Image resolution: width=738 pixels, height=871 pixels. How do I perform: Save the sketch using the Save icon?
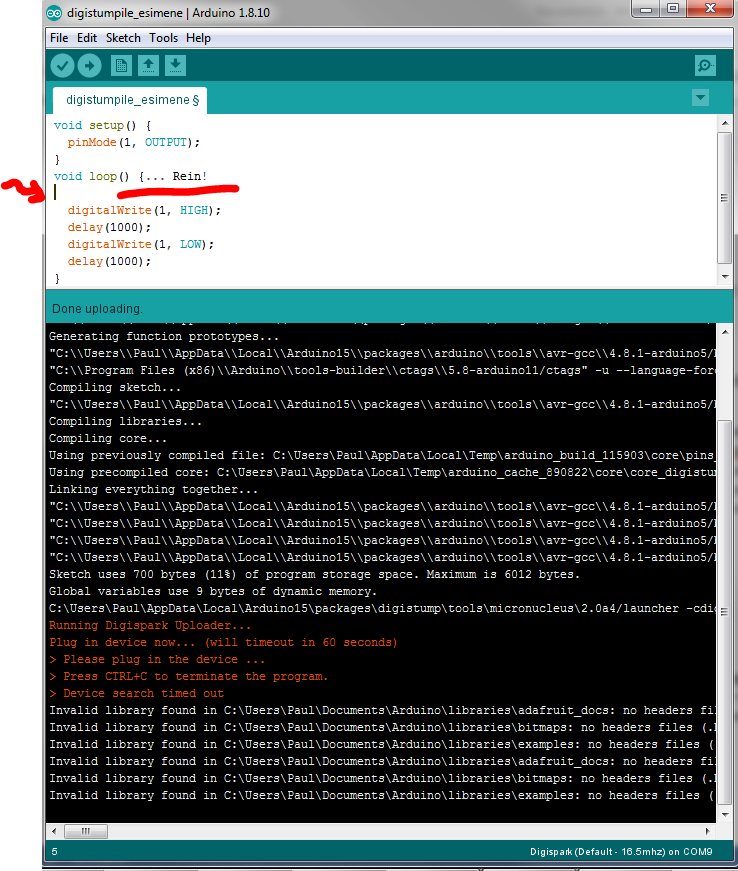[x=175, y=66]
